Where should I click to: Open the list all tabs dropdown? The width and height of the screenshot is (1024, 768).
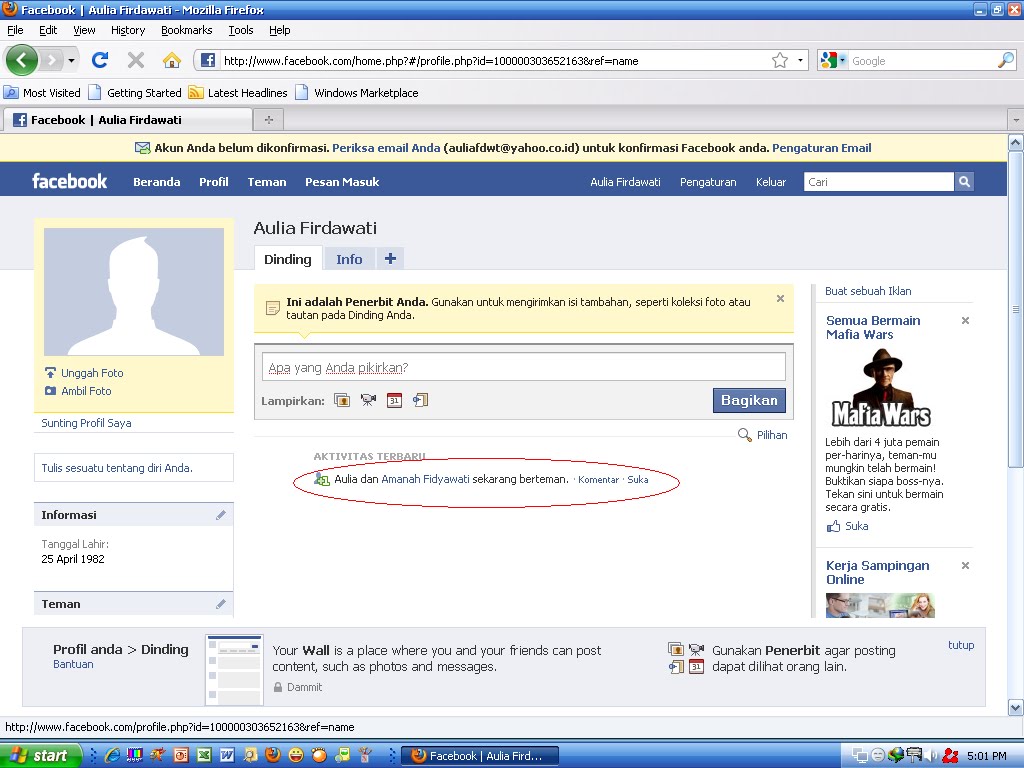click(1016, 120)
